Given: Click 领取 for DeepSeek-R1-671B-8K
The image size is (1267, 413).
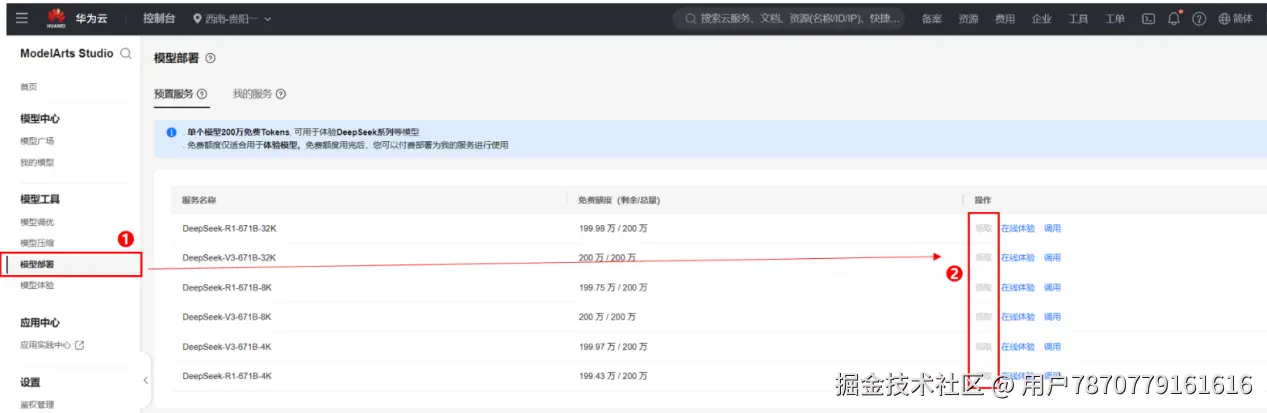Looking at the screenshot, I should tap(984, 287).
